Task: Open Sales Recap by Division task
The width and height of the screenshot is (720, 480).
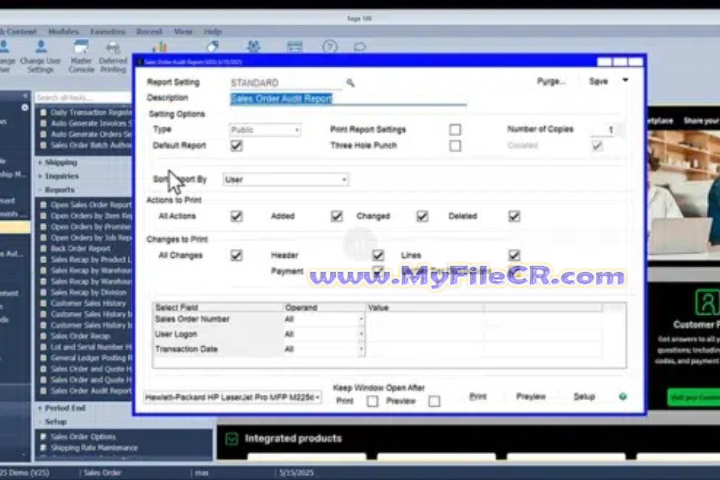Action: pos(88,292)
